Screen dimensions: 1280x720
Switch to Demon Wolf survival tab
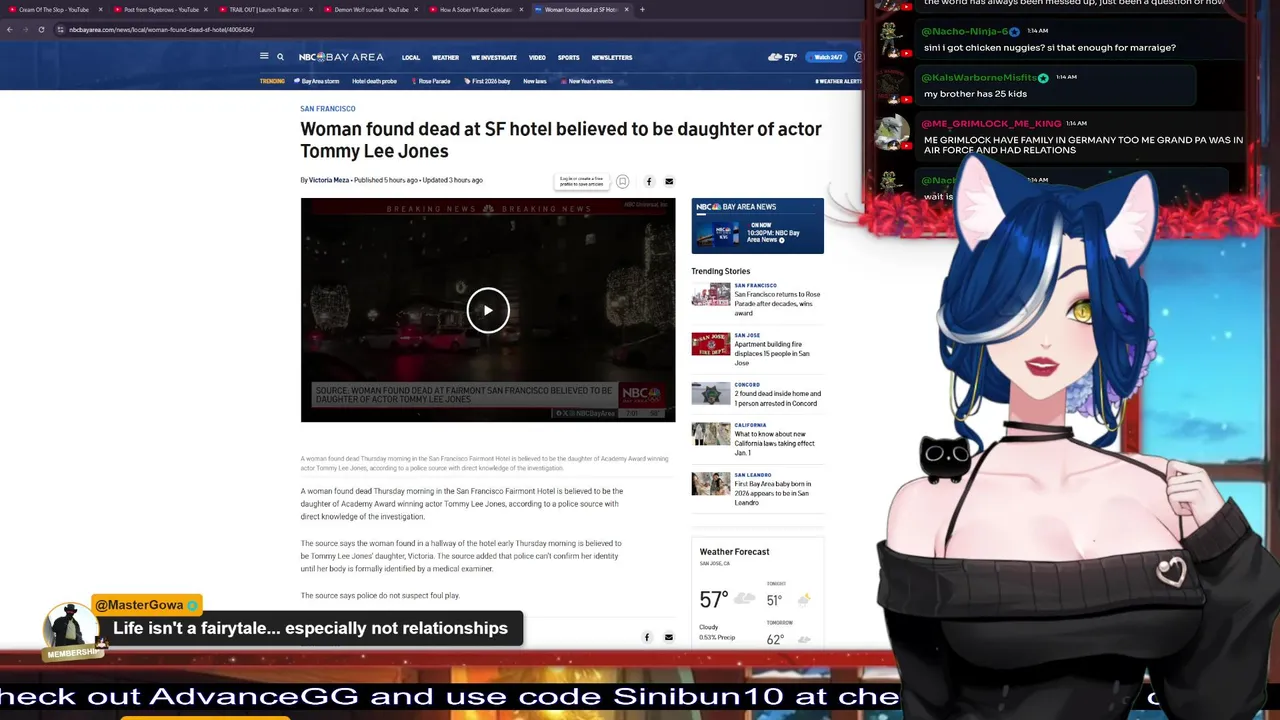tap(372, 9)
